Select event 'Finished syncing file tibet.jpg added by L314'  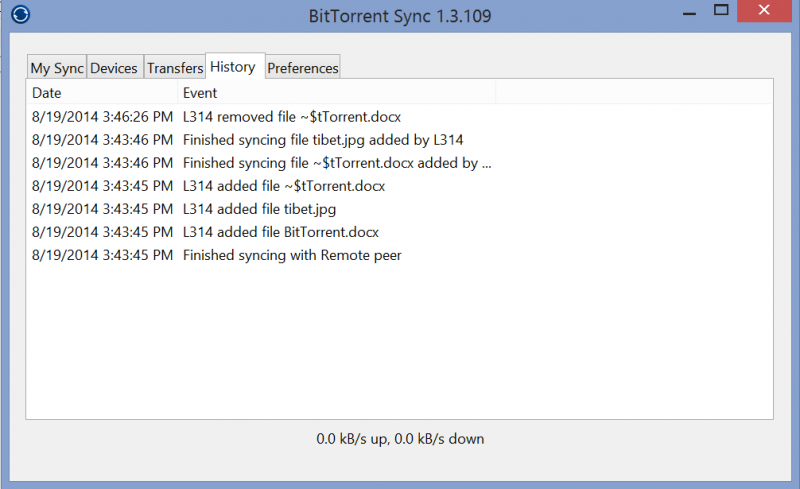point(323,140)
